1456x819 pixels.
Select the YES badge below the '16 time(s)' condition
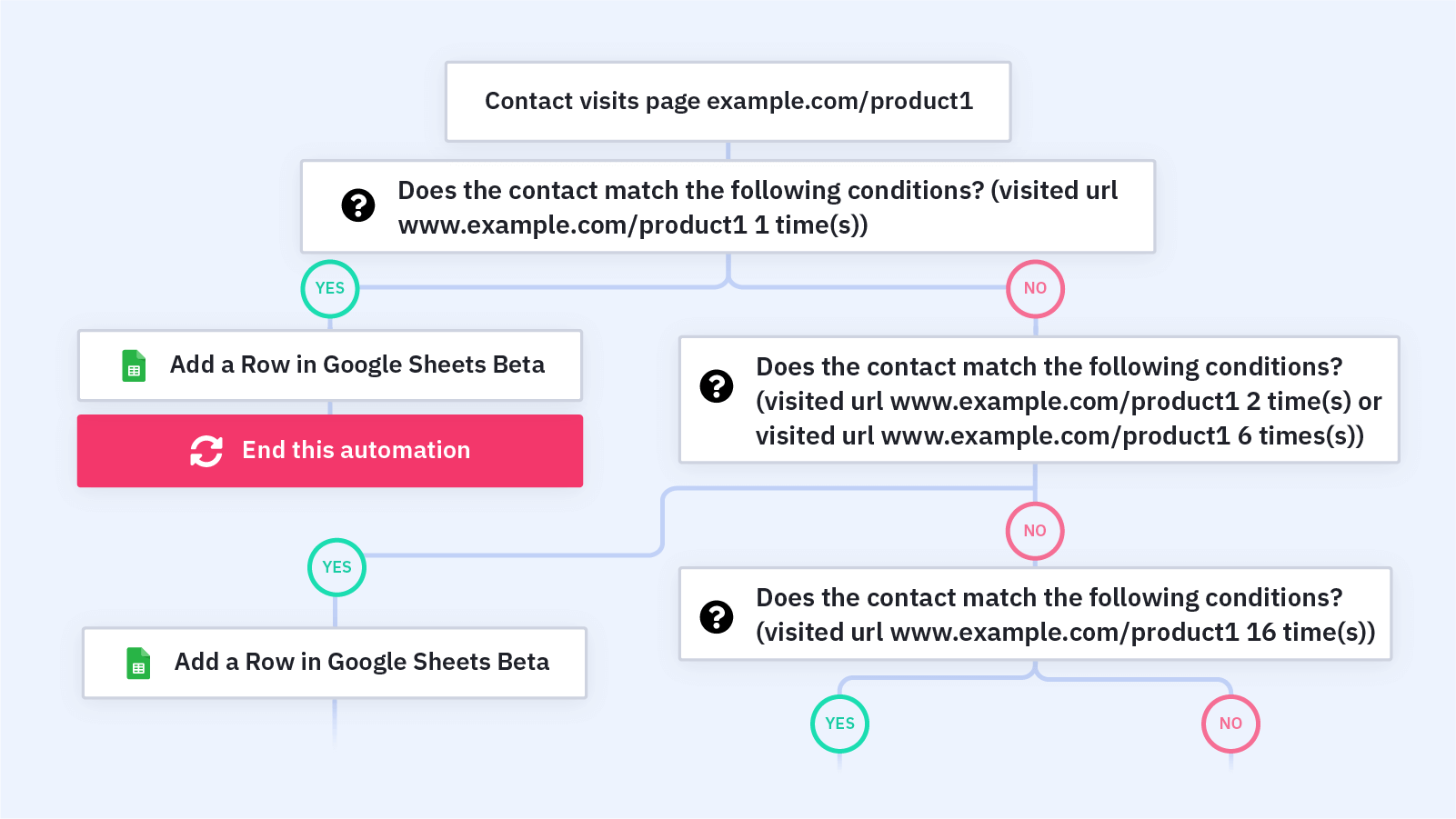[839, 724]
